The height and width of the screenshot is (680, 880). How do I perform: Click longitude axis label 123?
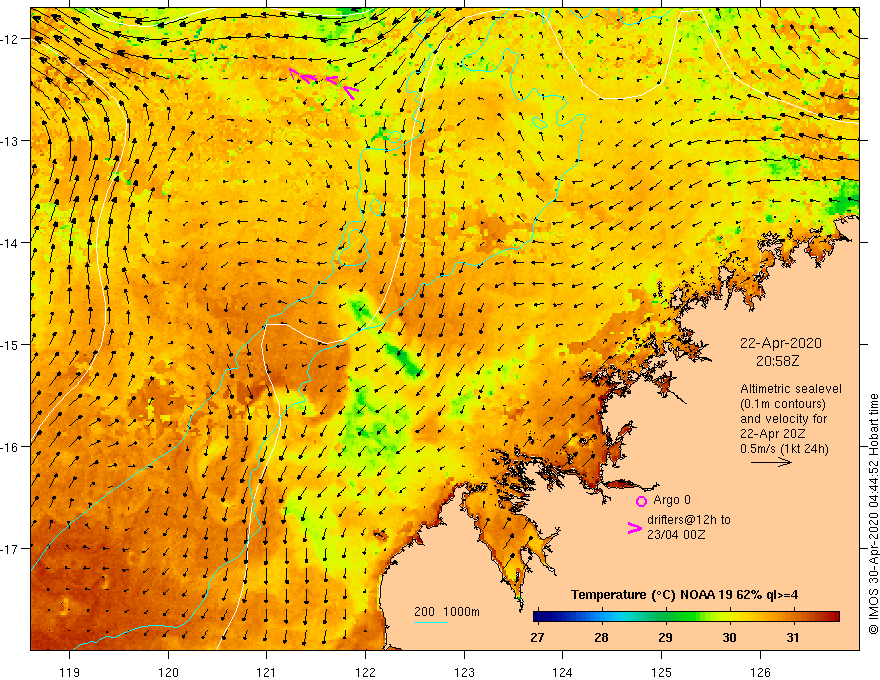click(x=464, y=672)
